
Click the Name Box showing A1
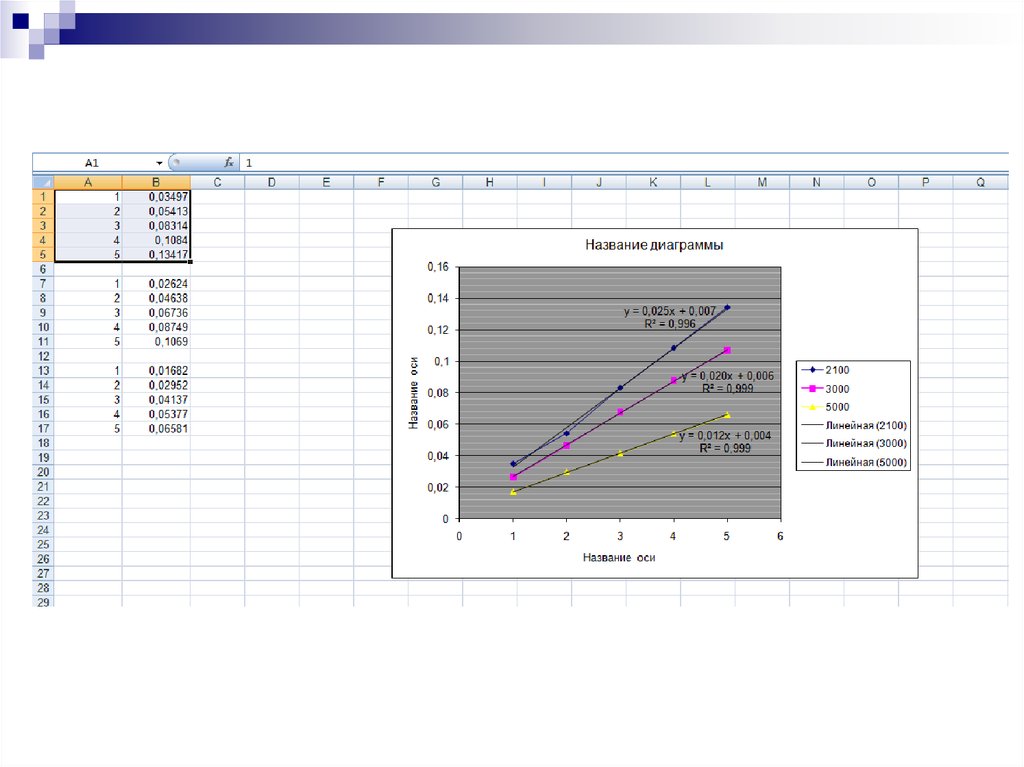[95, 162]
